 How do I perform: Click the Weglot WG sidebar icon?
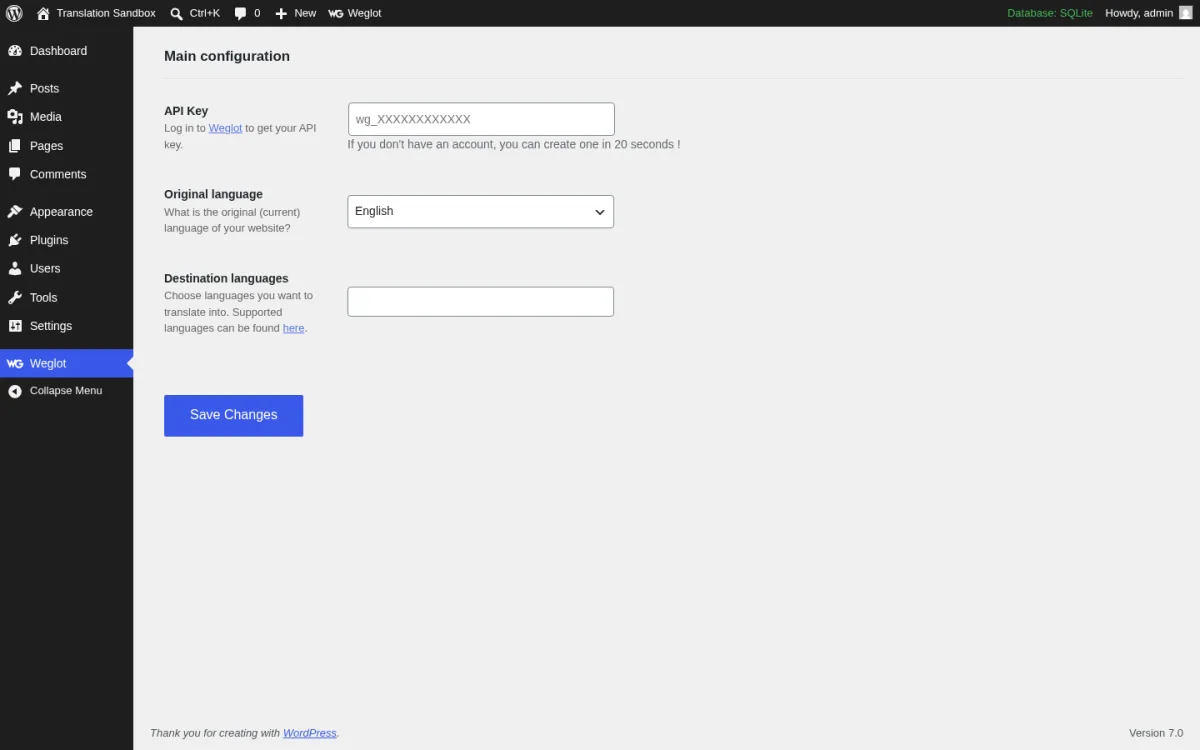tap(15, 364)
